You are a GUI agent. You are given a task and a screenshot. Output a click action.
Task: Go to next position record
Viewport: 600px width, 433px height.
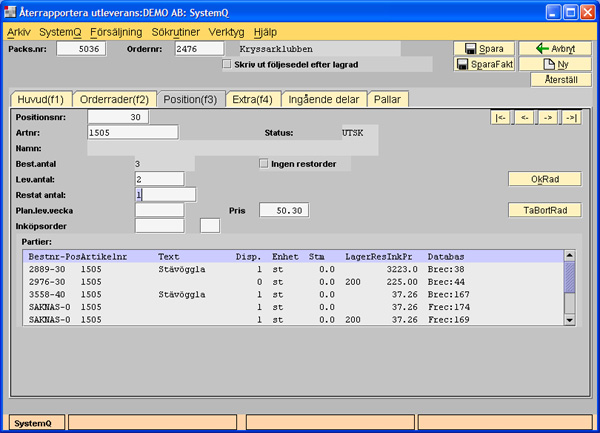click(x=548, y=117)
